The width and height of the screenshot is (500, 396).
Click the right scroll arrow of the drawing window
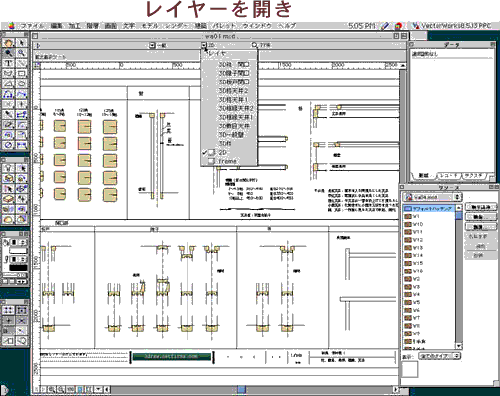396,389
